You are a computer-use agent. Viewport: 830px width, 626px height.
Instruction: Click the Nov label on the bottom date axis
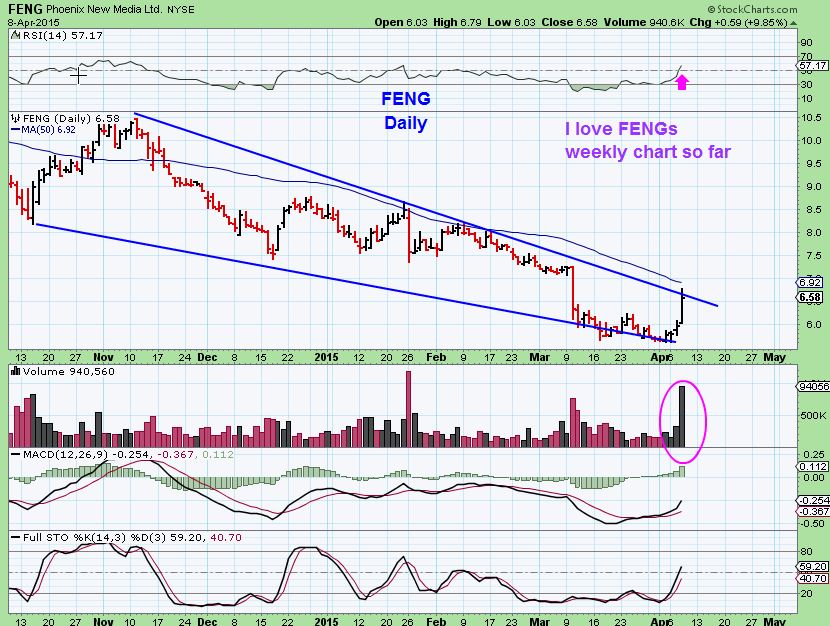(x=103, y=621)
